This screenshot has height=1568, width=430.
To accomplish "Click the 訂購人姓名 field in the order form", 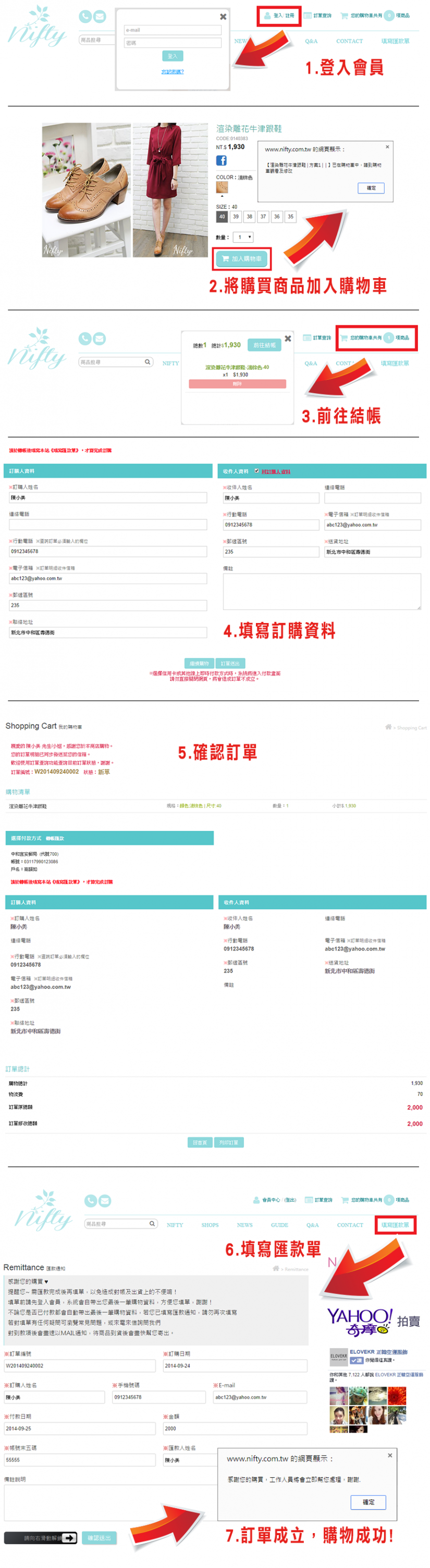I will (108, 498).
